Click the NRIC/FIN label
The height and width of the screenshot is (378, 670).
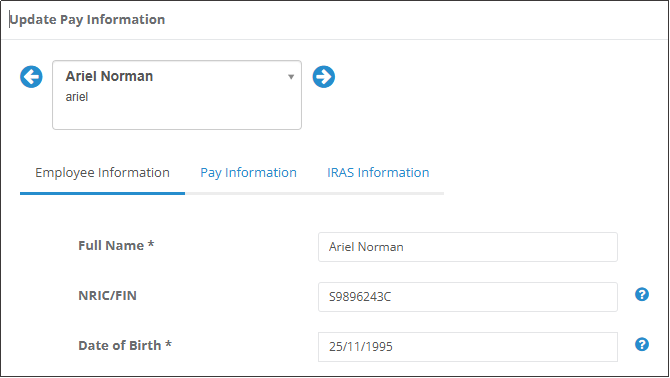(107, 296)
